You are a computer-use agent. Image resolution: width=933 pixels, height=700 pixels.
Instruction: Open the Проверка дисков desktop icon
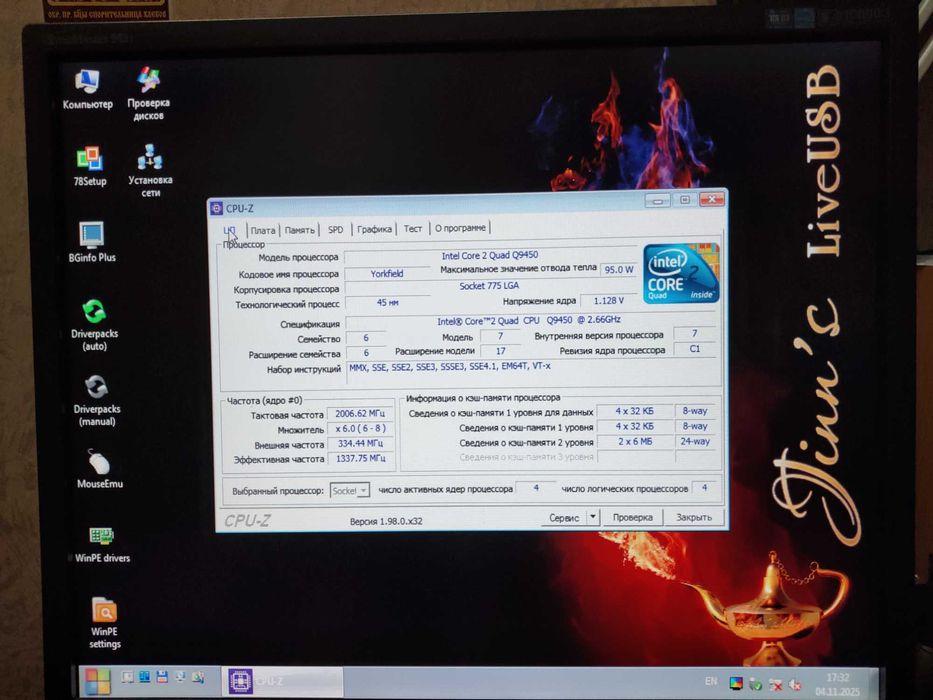click(148, 94)
